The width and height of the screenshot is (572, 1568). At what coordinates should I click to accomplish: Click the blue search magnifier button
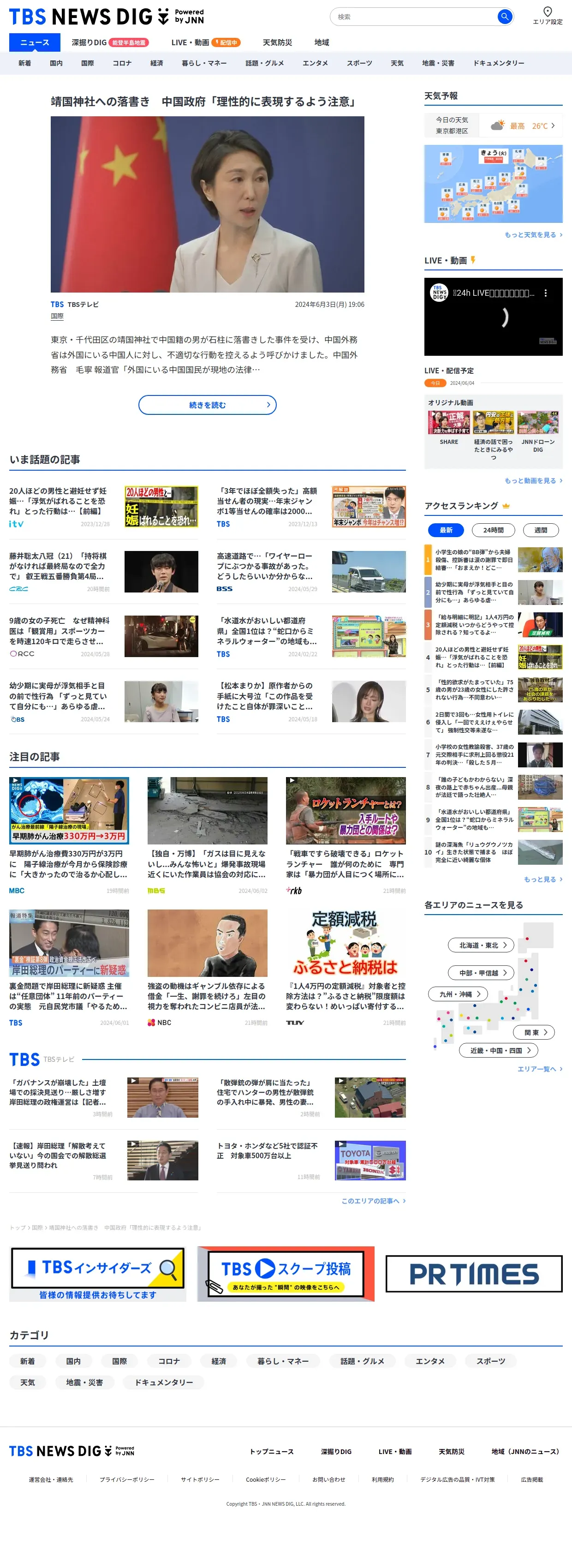(x=504, y=17)
